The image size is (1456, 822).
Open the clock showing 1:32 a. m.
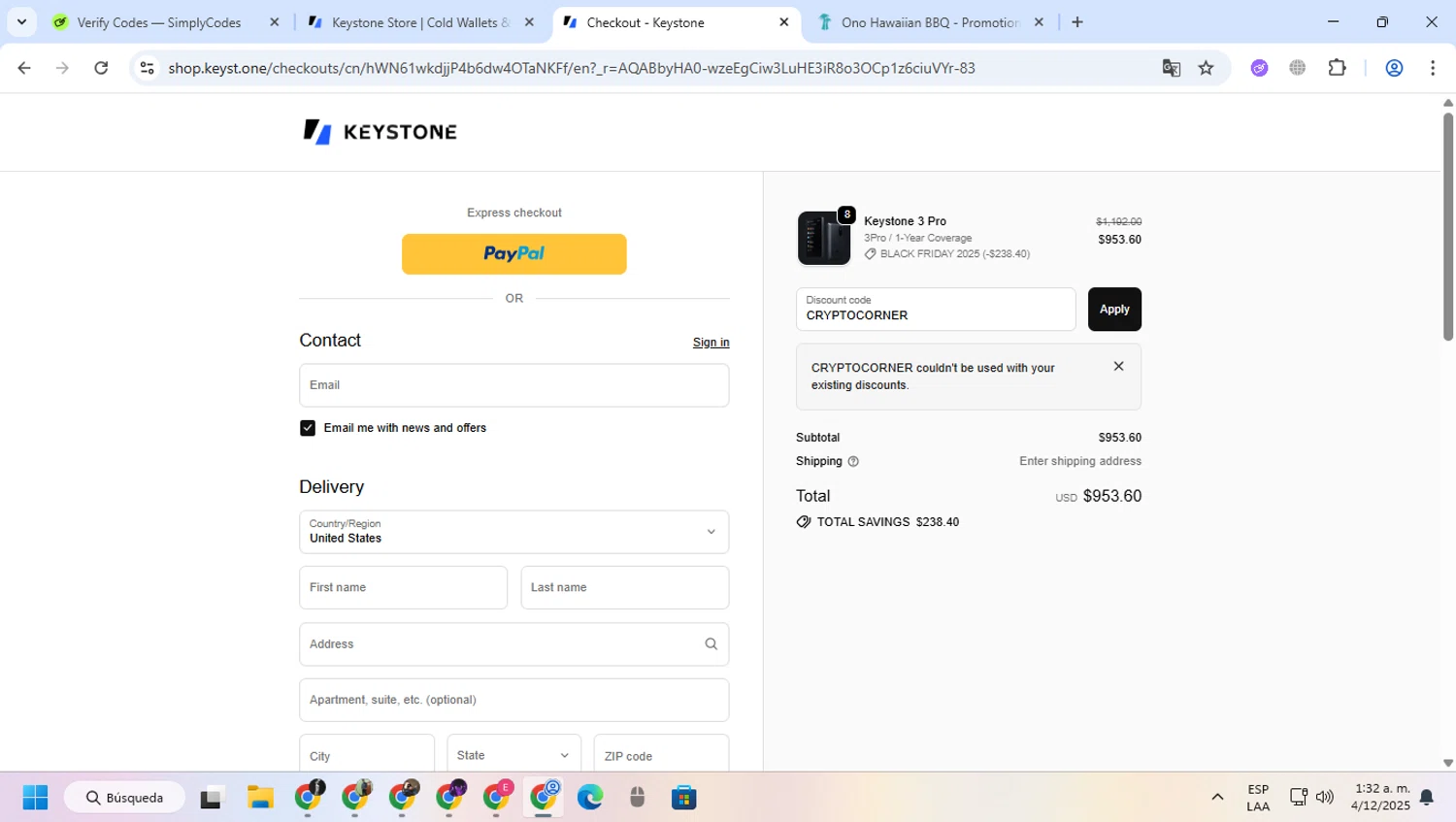coord(1380,798)
